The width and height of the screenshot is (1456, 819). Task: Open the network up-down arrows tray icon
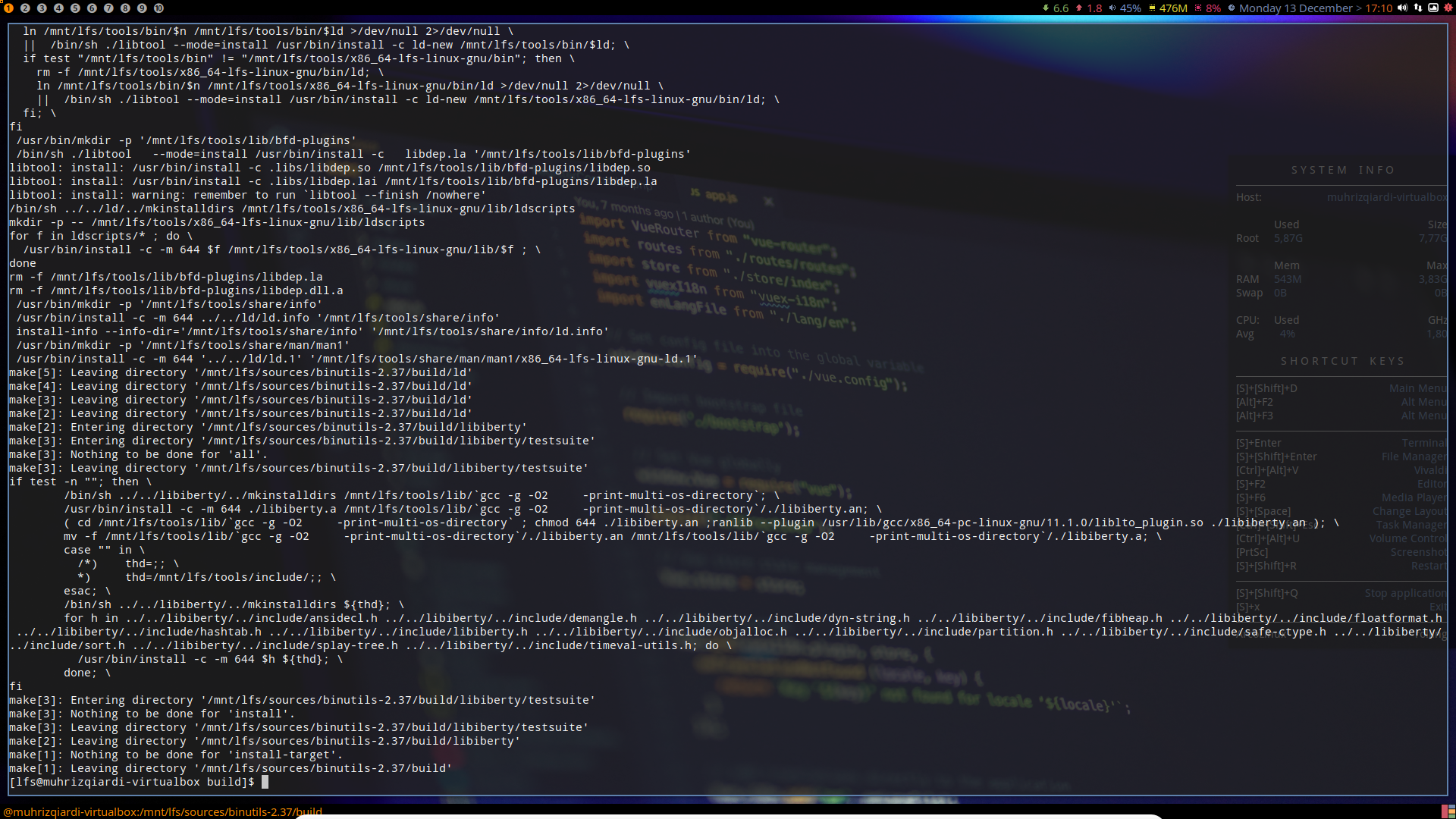coord(1418,8)
